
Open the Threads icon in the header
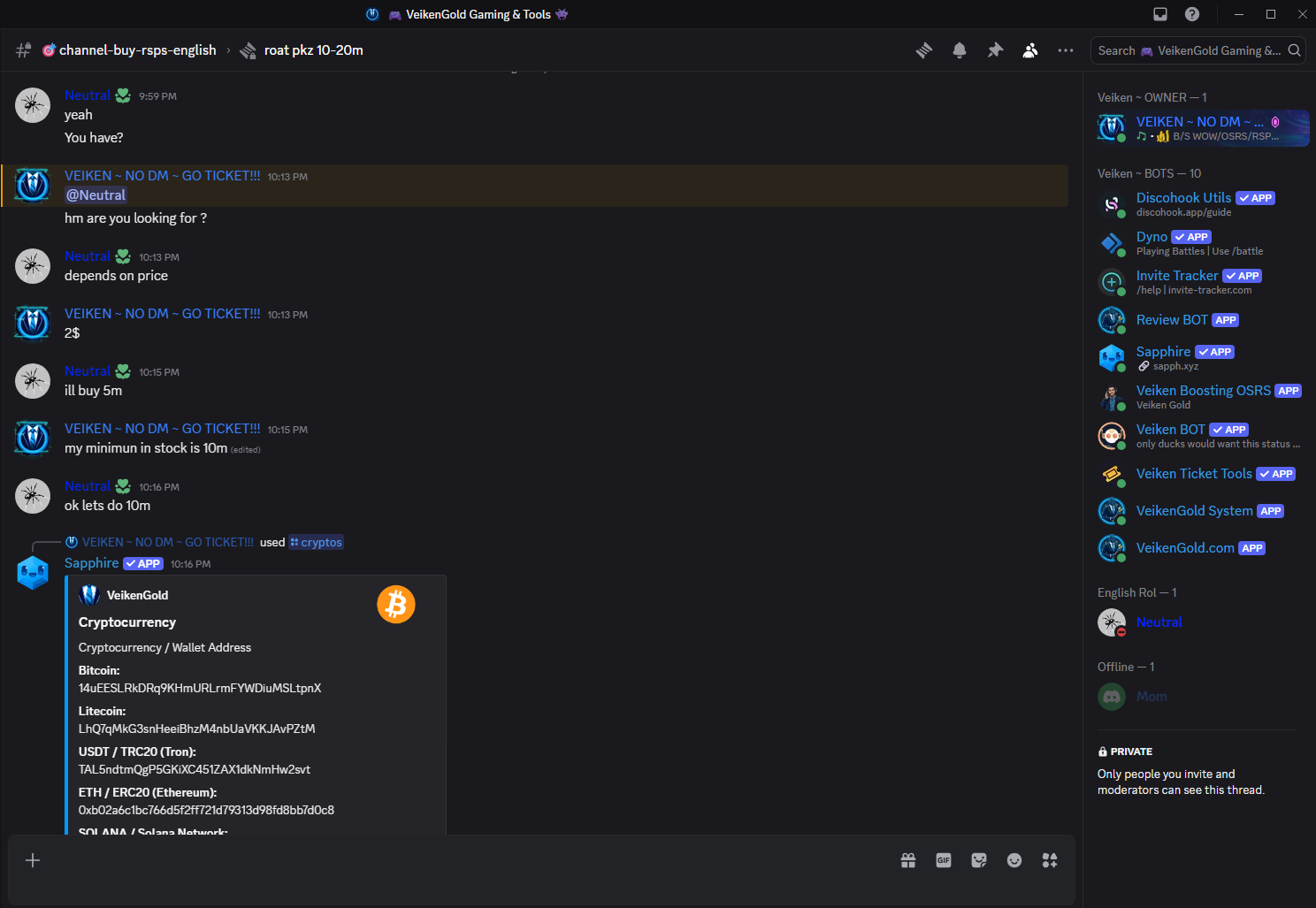[x=924, y=50]
